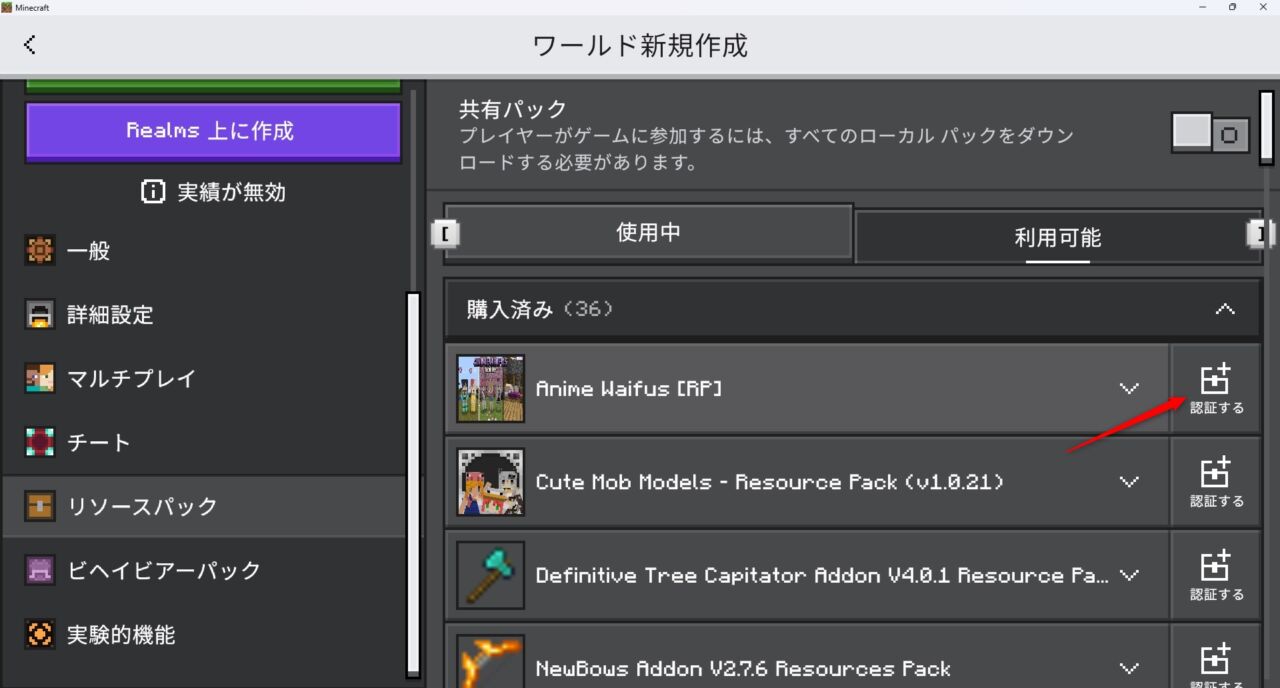Expand the NewBows Addon details chevron
The image size is (1280, 688).
1129,668
